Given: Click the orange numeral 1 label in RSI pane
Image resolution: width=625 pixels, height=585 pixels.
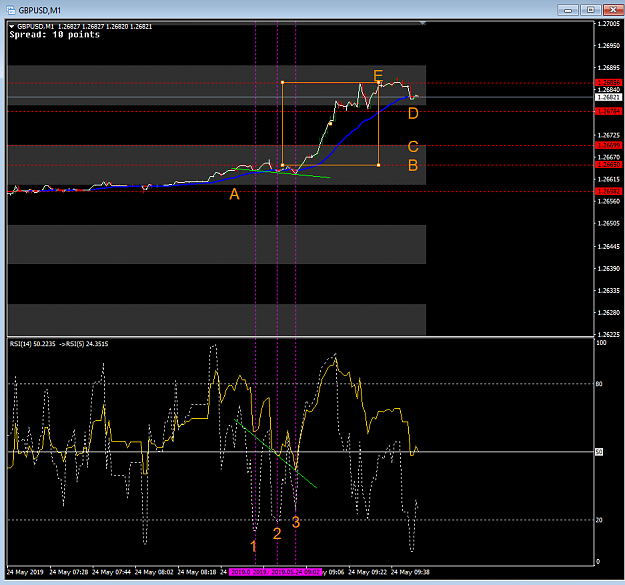Looking at the screenshot, I should [x=253, y=546].
